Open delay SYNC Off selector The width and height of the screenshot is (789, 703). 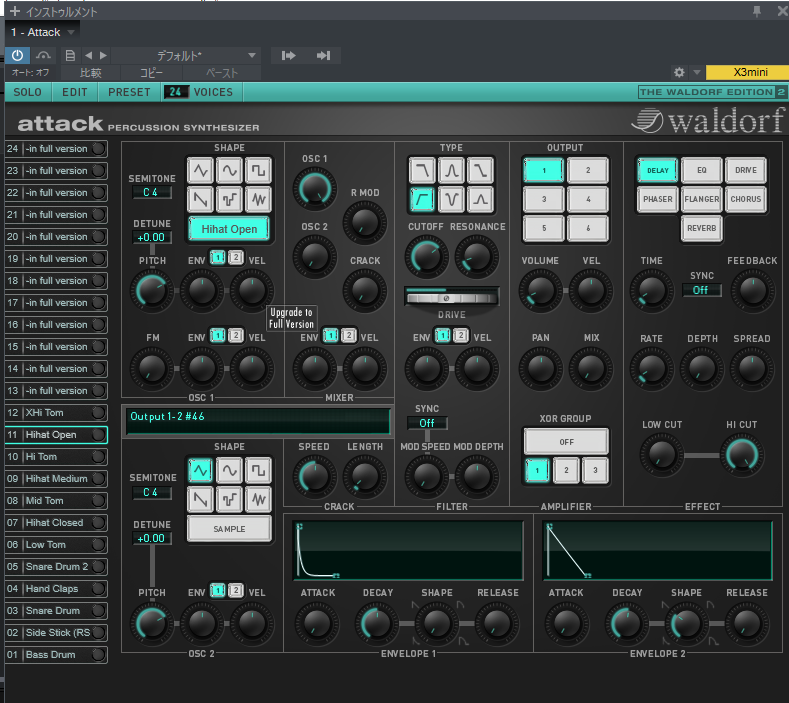701,290
